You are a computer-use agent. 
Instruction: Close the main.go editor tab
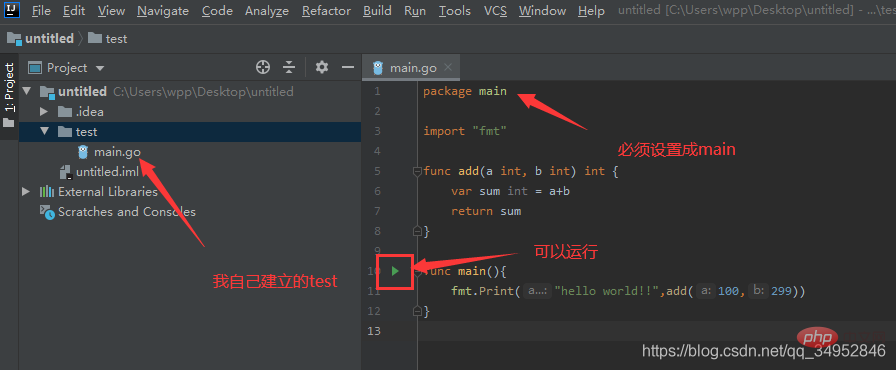point(448,67)
